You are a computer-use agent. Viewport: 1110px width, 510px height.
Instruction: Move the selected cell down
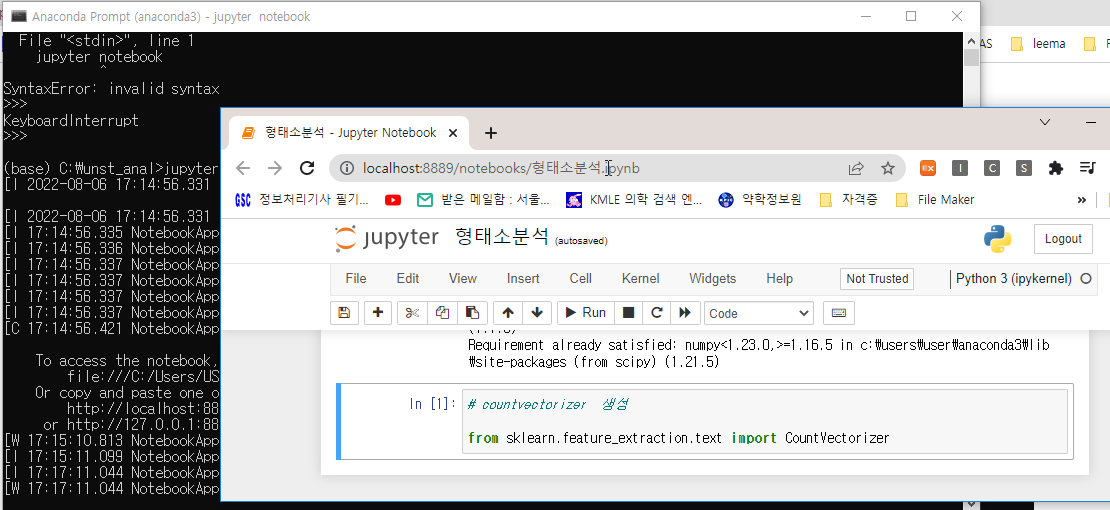(537, 312)
